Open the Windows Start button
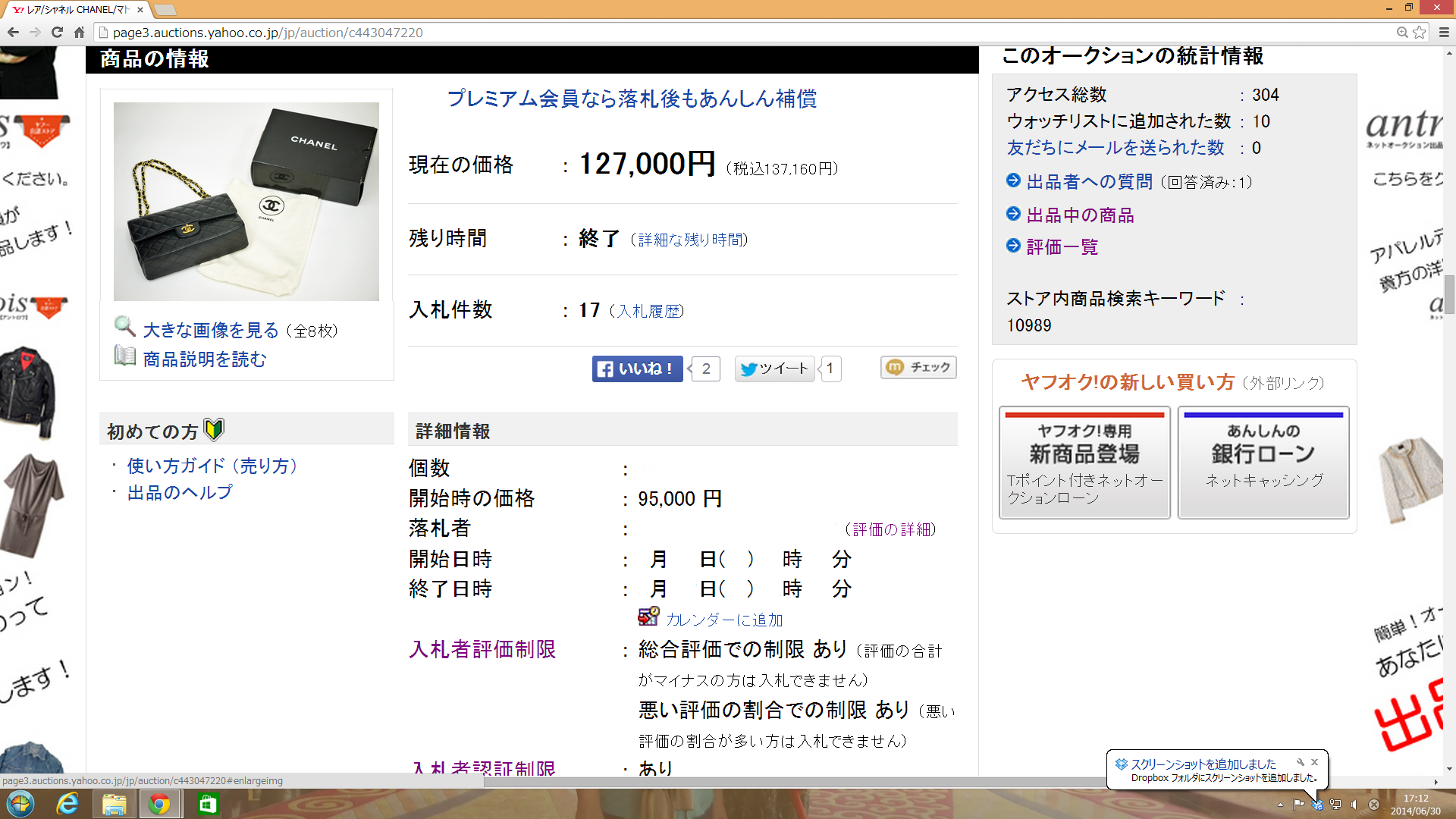This screenshot has width=1456, height=819. (x=20, y=804)
